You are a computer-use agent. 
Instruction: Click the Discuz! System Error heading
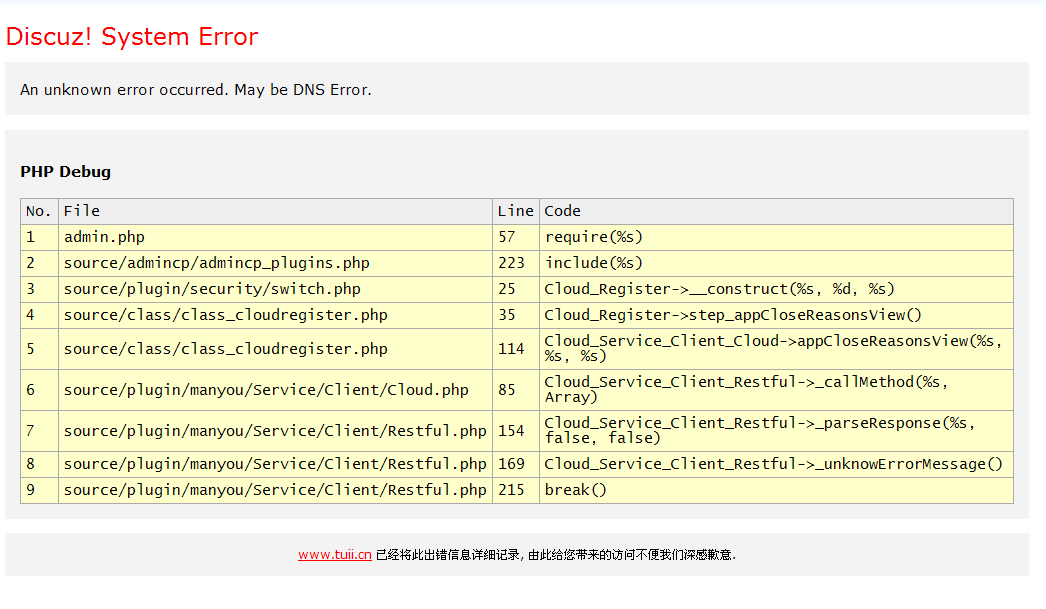(x=132, y=37)
